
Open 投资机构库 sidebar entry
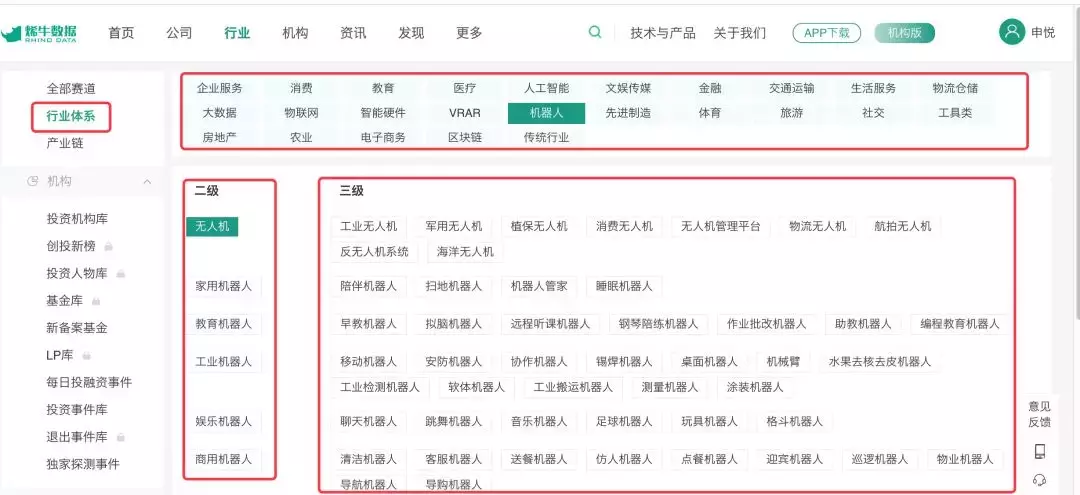[77, 219]
